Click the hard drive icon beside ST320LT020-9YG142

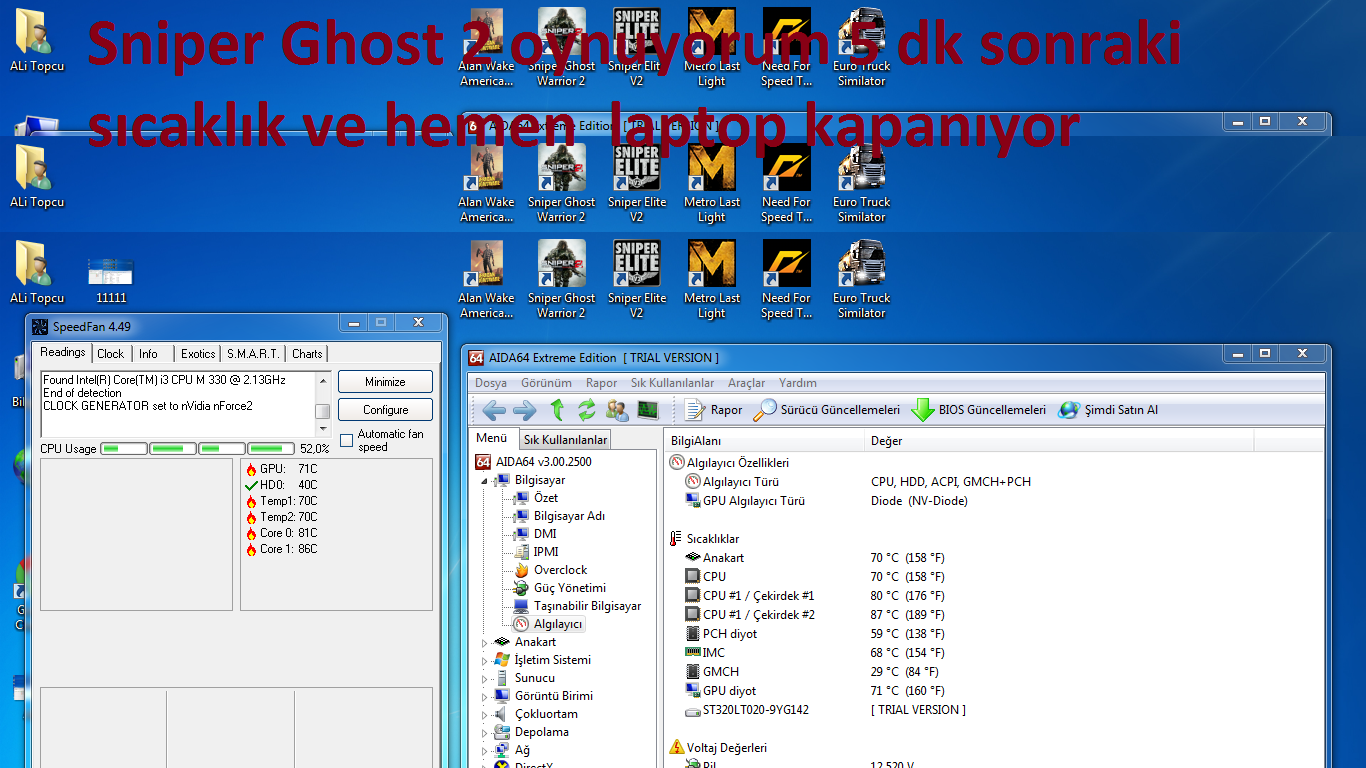tap(693, 710)
